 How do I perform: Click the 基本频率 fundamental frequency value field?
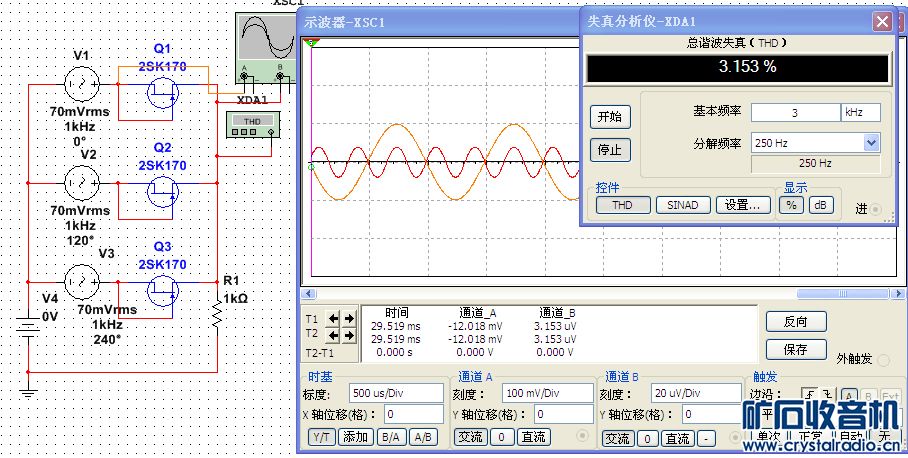tap(795, 113)
